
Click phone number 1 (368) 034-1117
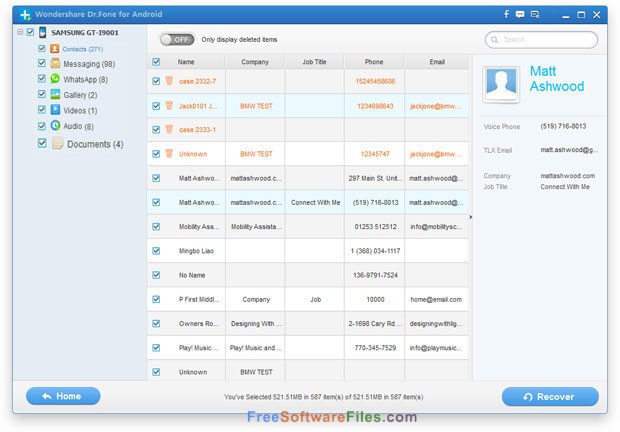[375, 251]
